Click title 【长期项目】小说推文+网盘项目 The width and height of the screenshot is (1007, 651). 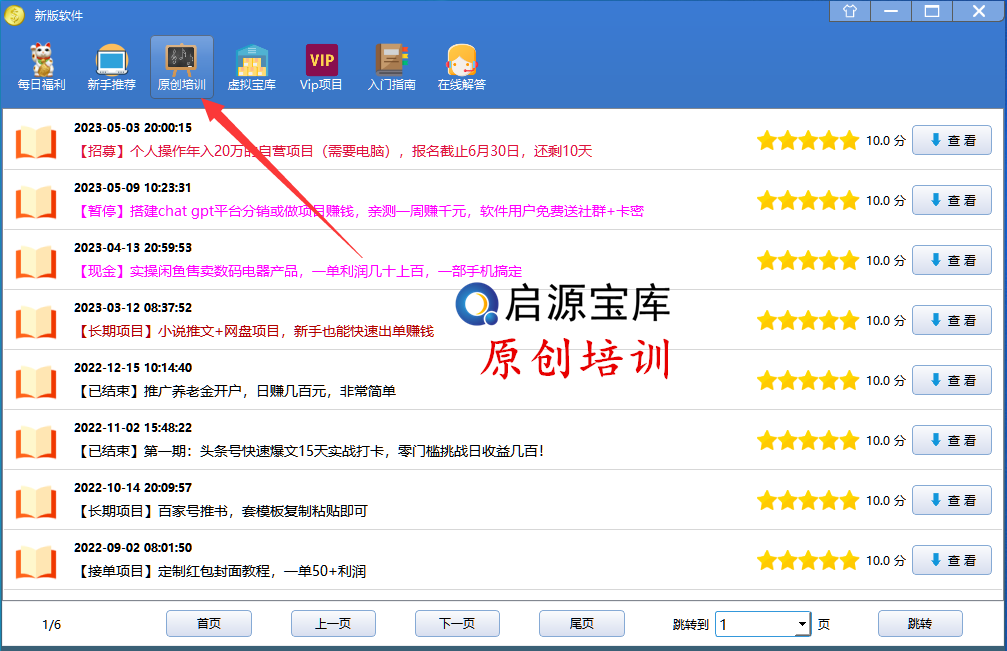tap(254, 331)
